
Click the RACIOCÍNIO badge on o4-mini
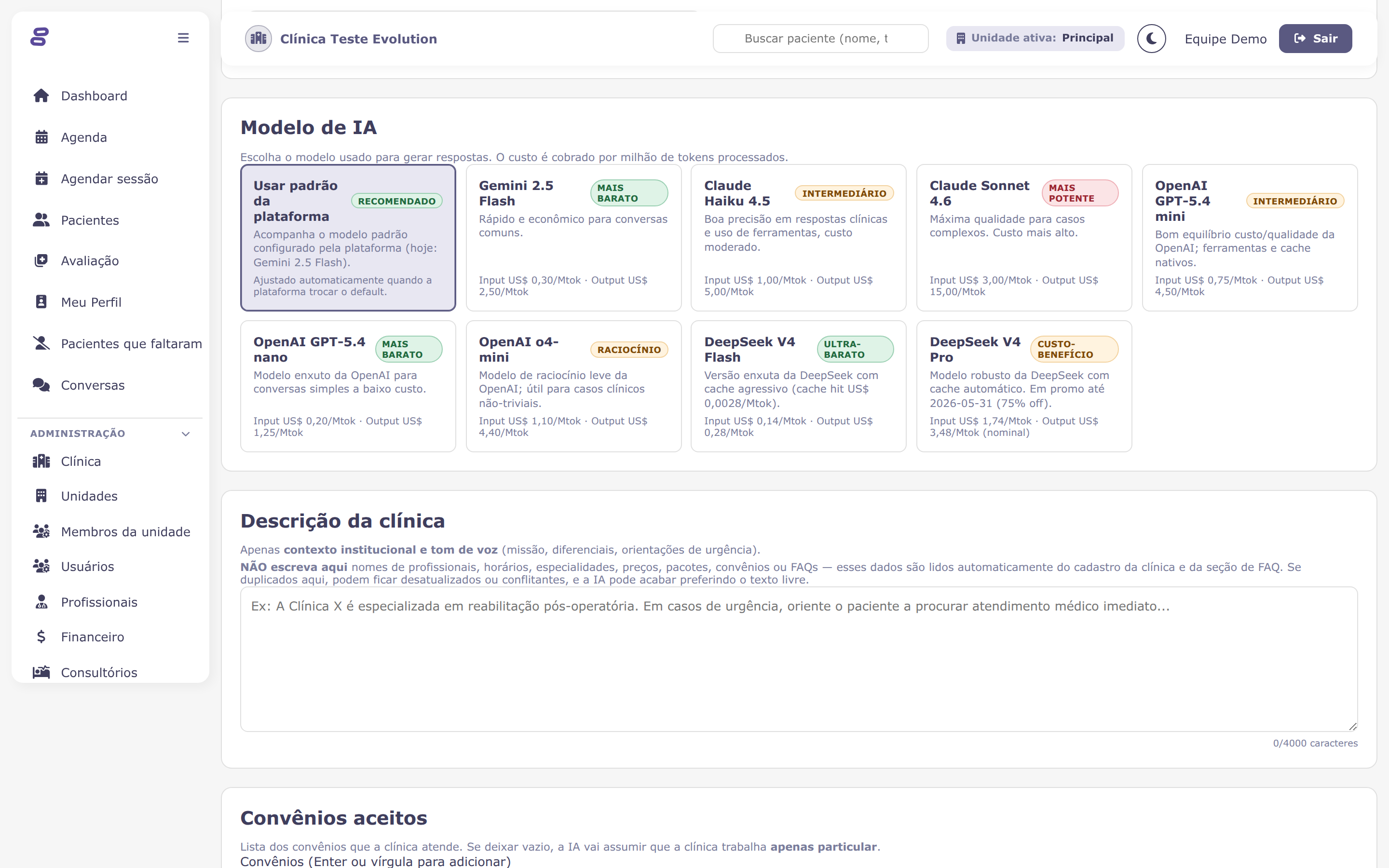point(629,350)
